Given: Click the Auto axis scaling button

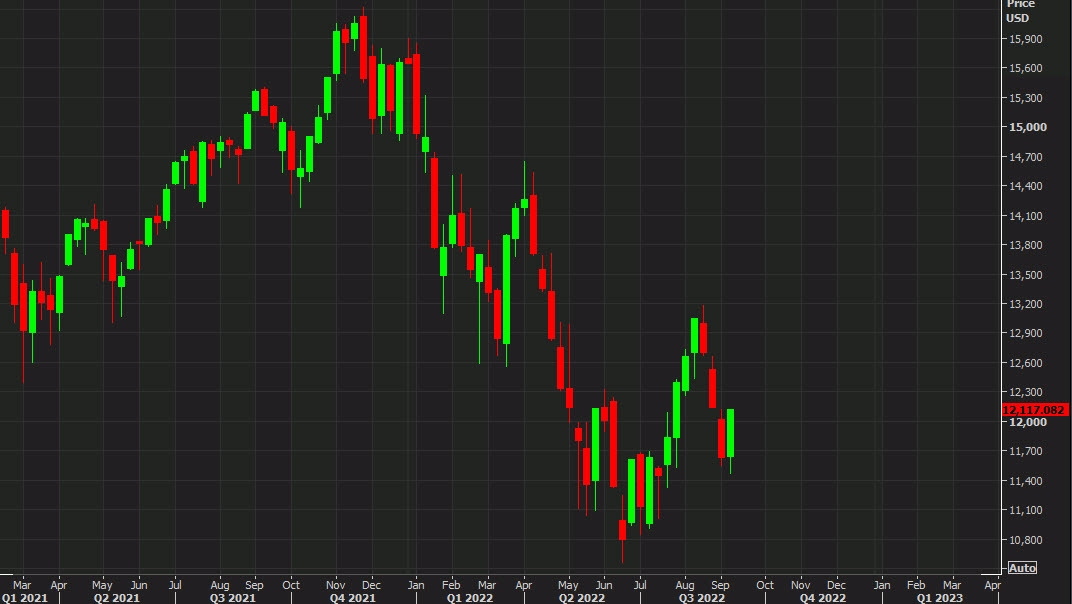Looking at the screenshot, I should [x=1022, y=567].
